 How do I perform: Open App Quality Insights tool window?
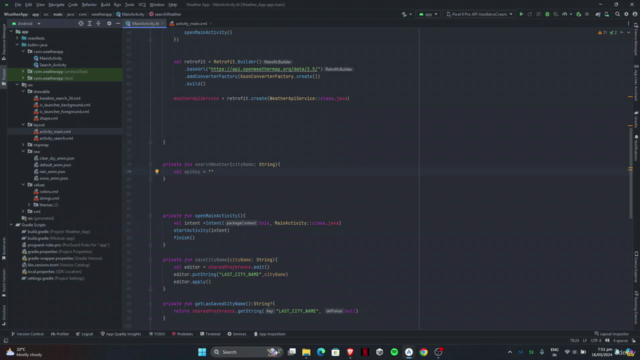click(x=120, y=334)
